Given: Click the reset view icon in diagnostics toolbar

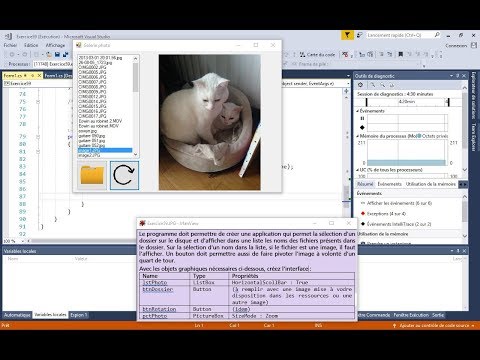Looking at the screenshot, I should tap(392, 85).
